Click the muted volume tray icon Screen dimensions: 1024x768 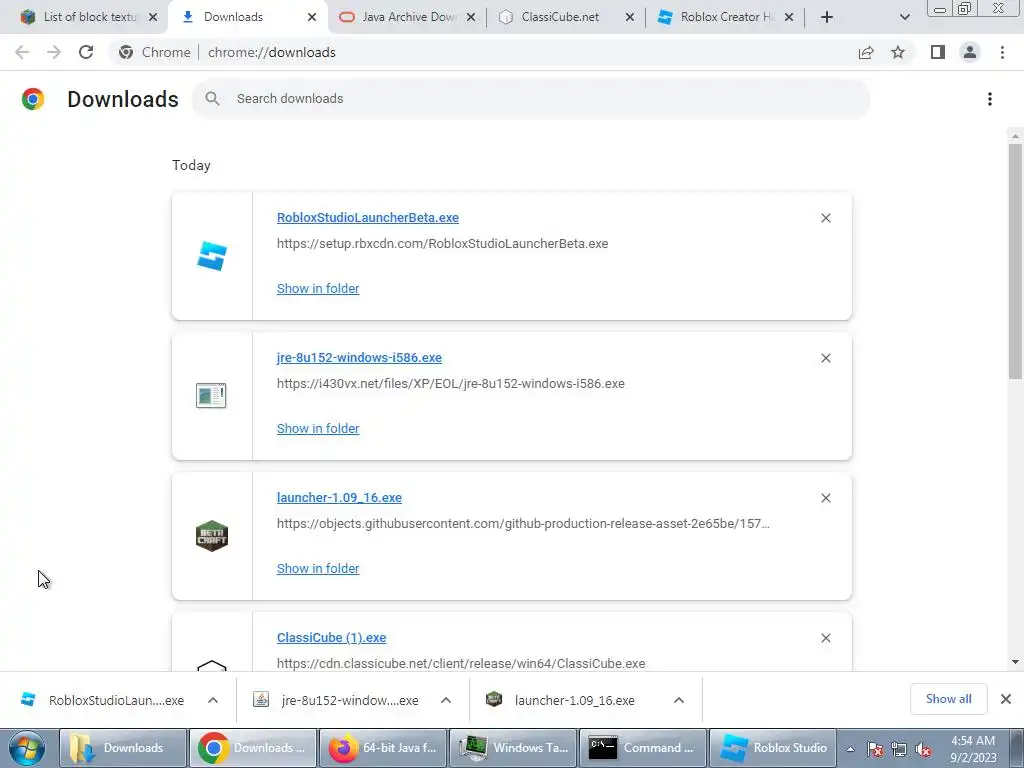923,750
